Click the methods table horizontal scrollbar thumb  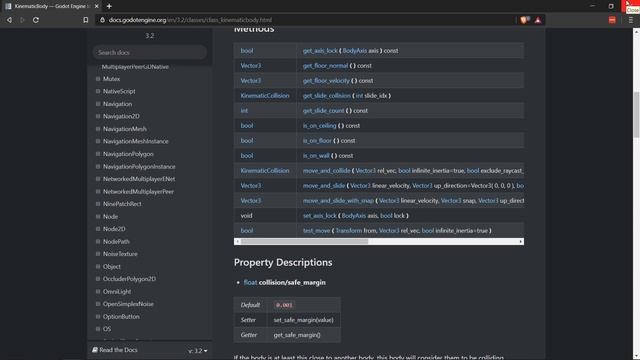pyautogui.click(x=304, y=242)
